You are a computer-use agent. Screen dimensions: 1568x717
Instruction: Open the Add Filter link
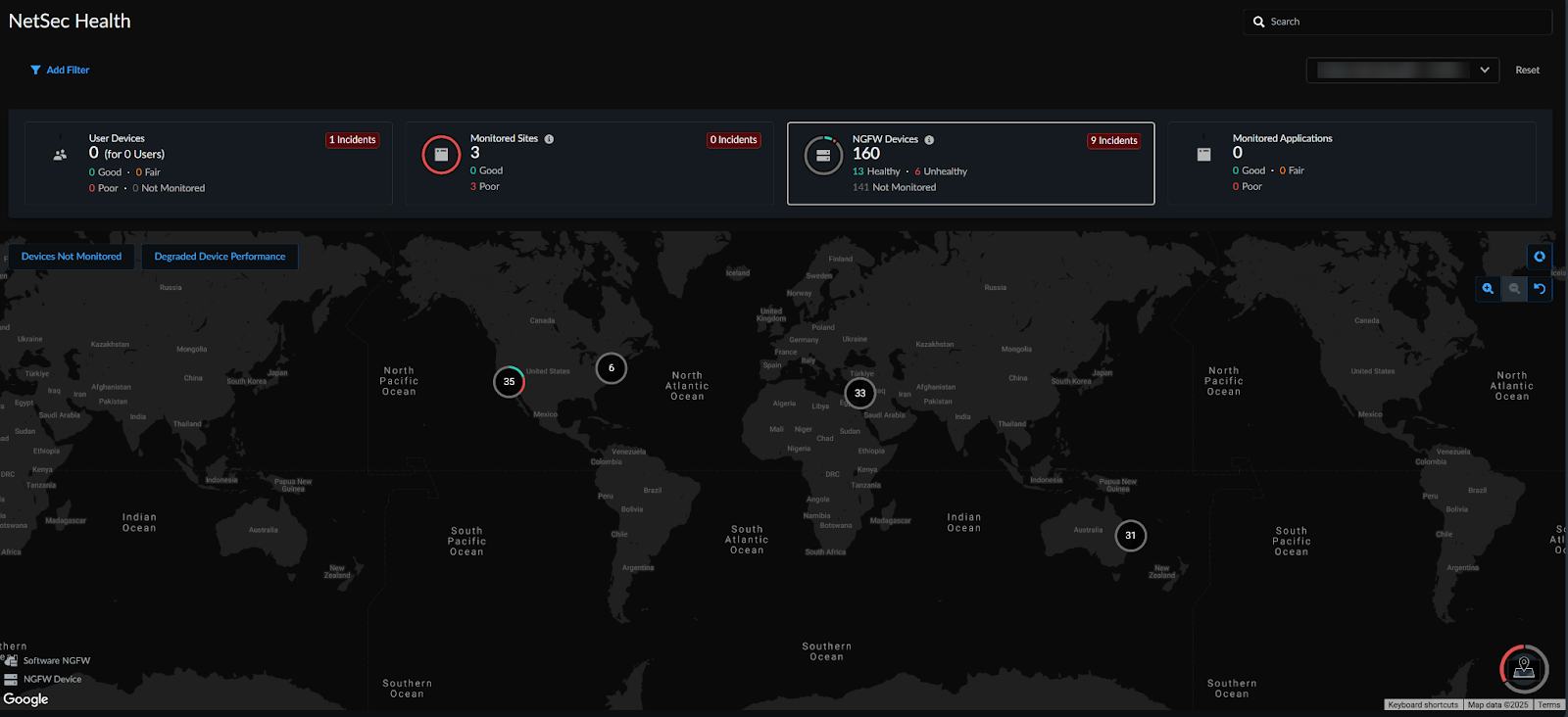pyautogui.click(x=60, y=70)
